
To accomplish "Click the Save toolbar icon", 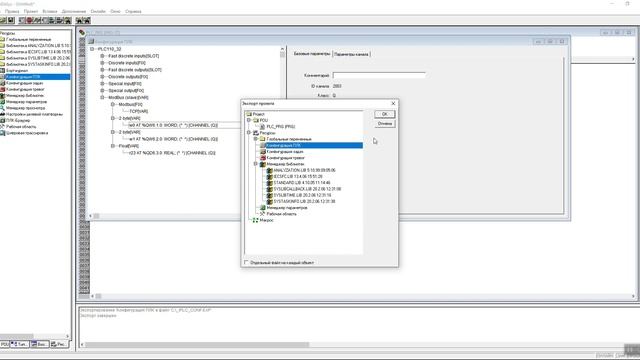I will point(11,20).
